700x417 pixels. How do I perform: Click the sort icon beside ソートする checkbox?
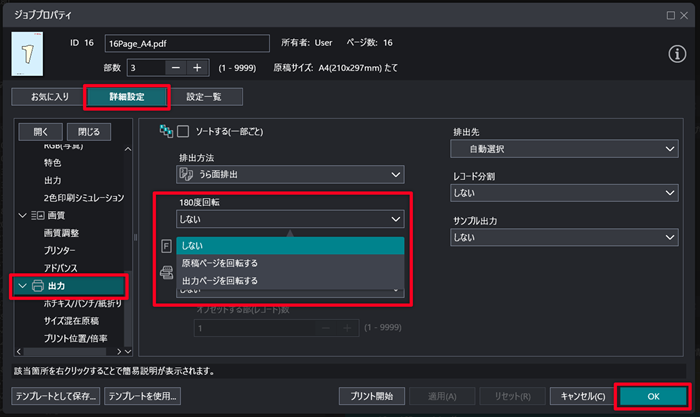(166, 131)
